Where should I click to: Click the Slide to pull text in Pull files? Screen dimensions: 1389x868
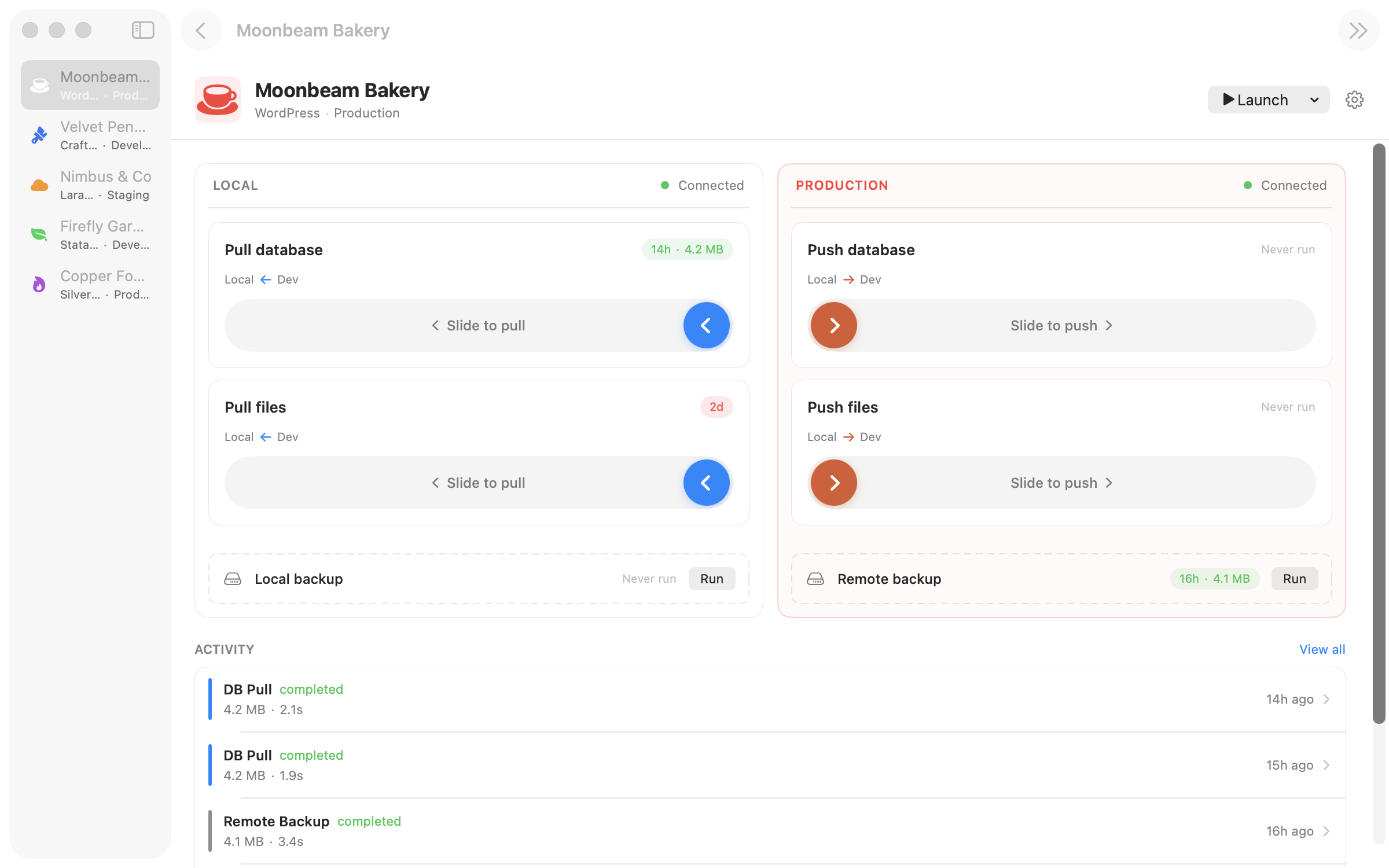[x=486, y=483]
